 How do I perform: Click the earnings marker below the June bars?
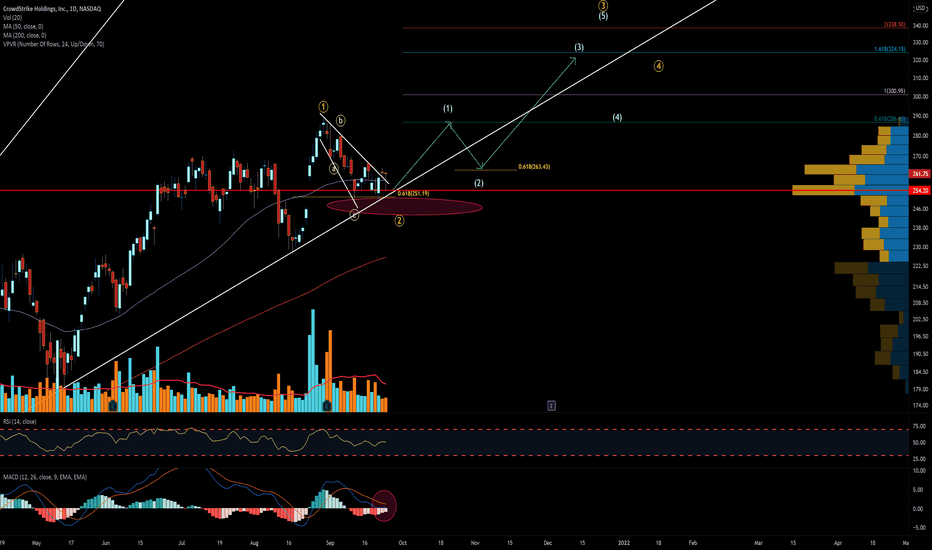coord(113,406)
